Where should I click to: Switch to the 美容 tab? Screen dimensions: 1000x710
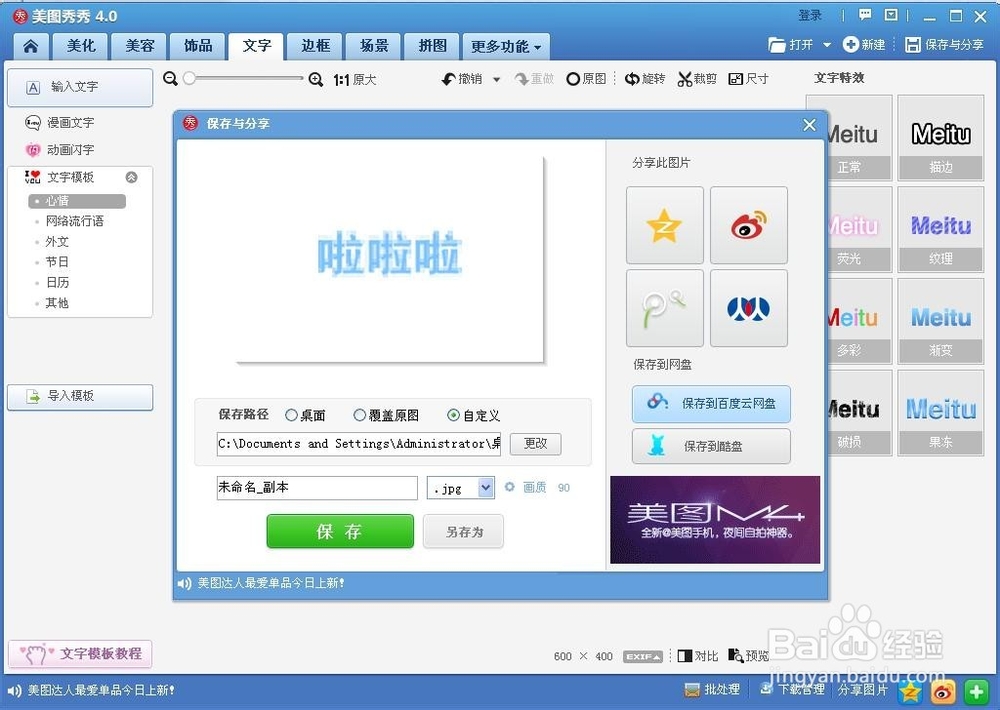pyautogui.click(x=138, y=46)
